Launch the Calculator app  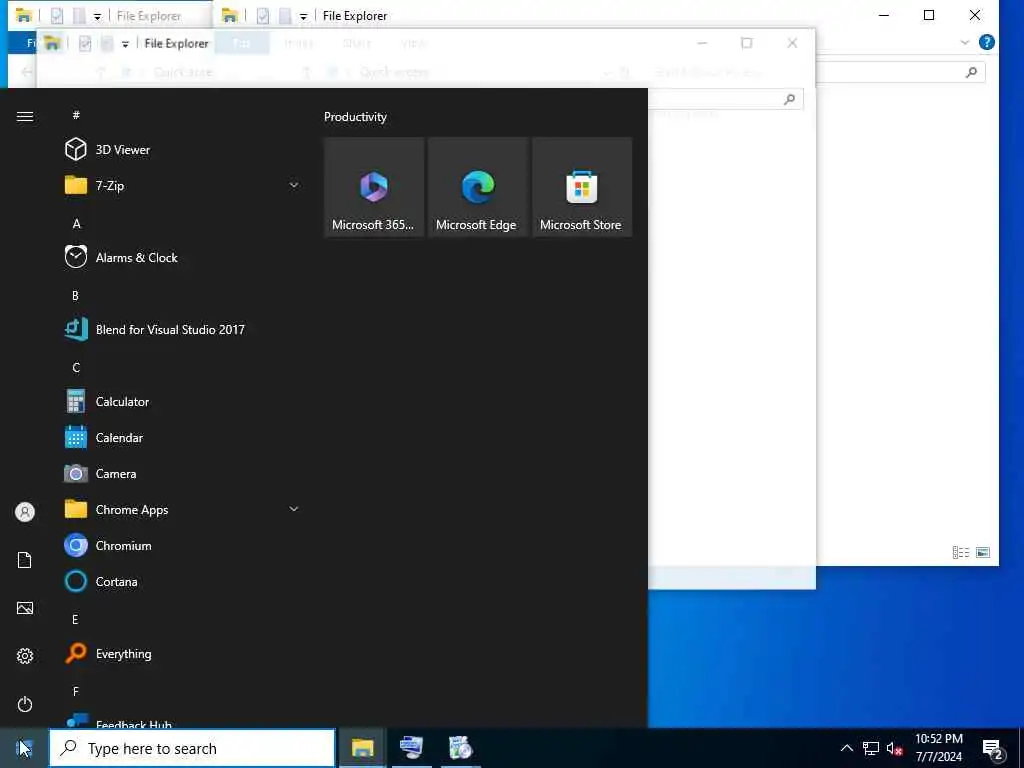tap(184, 402)
